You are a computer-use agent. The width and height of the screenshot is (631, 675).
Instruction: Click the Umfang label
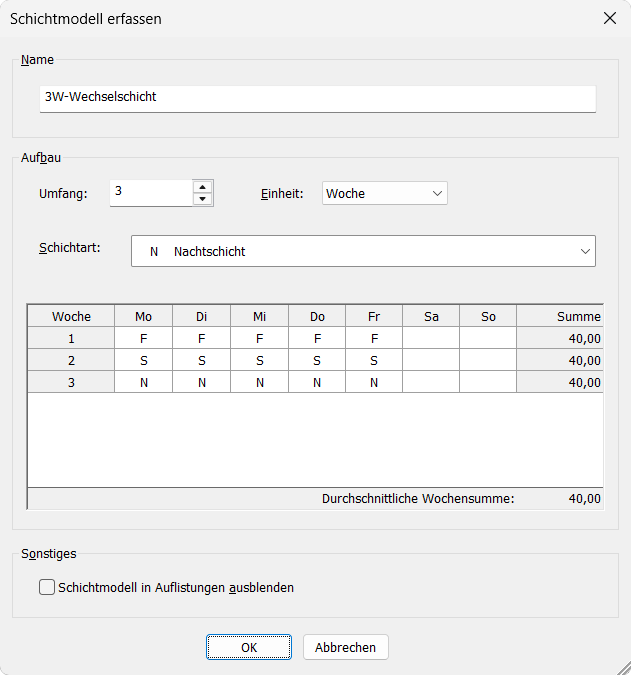pos(63,194)
